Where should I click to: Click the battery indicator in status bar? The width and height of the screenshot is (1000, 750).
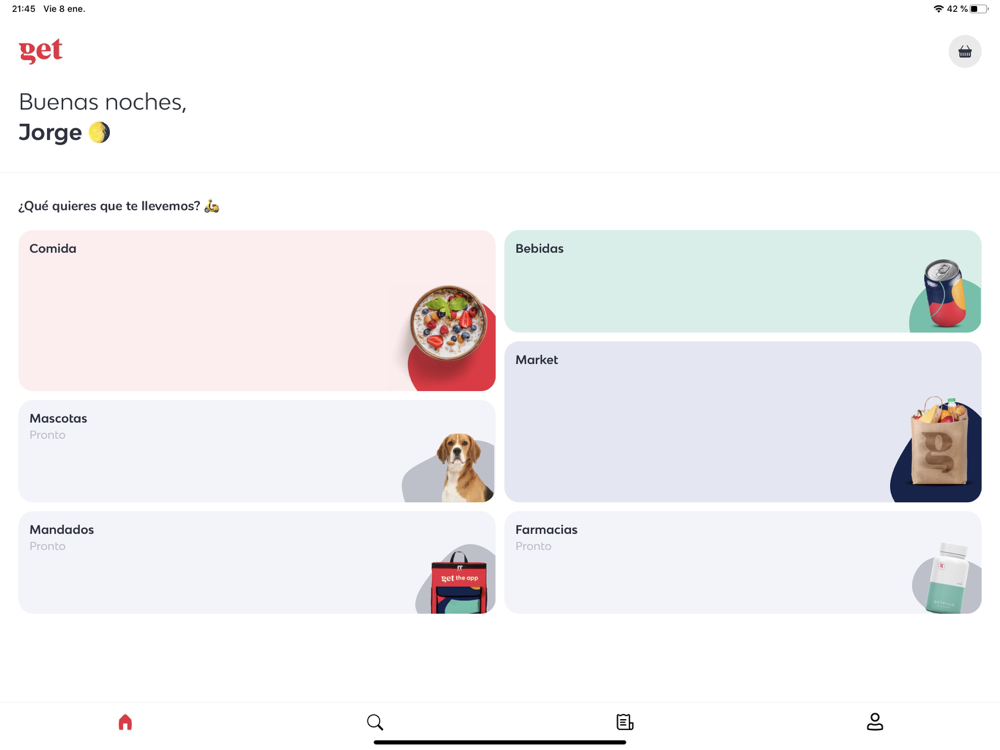pyautogui.click(x=979, y=9)
